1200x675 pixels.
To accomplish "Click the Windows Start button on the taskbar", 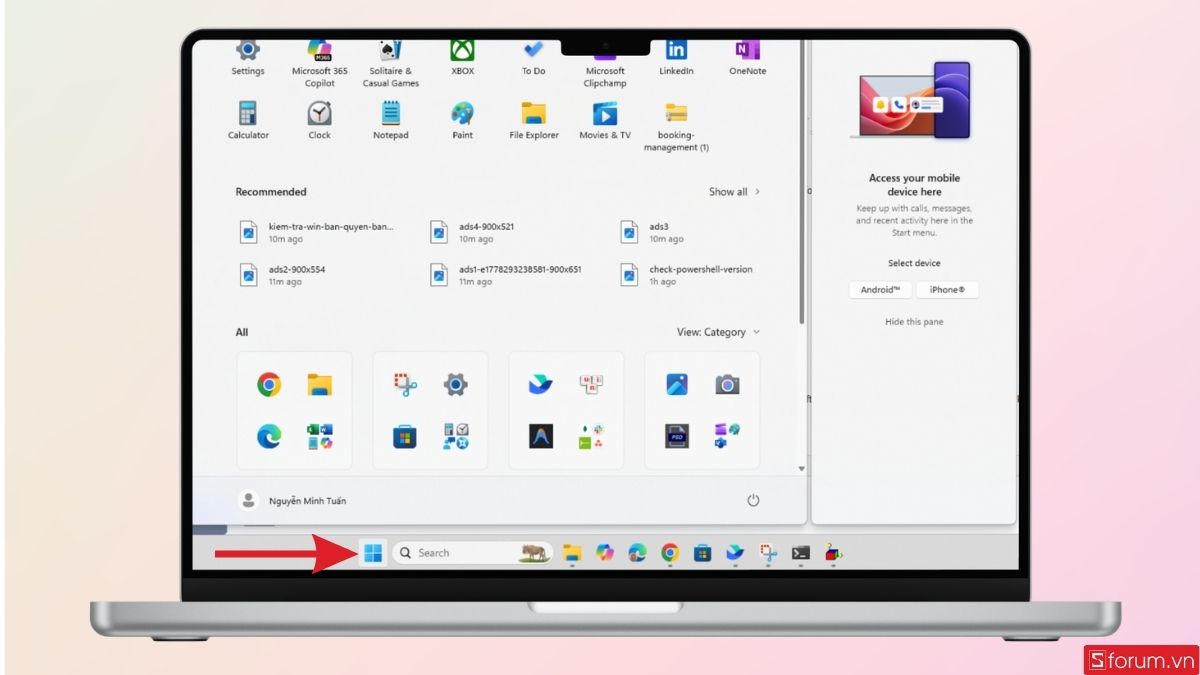I will pyautogui.click(x=373, y=553).
